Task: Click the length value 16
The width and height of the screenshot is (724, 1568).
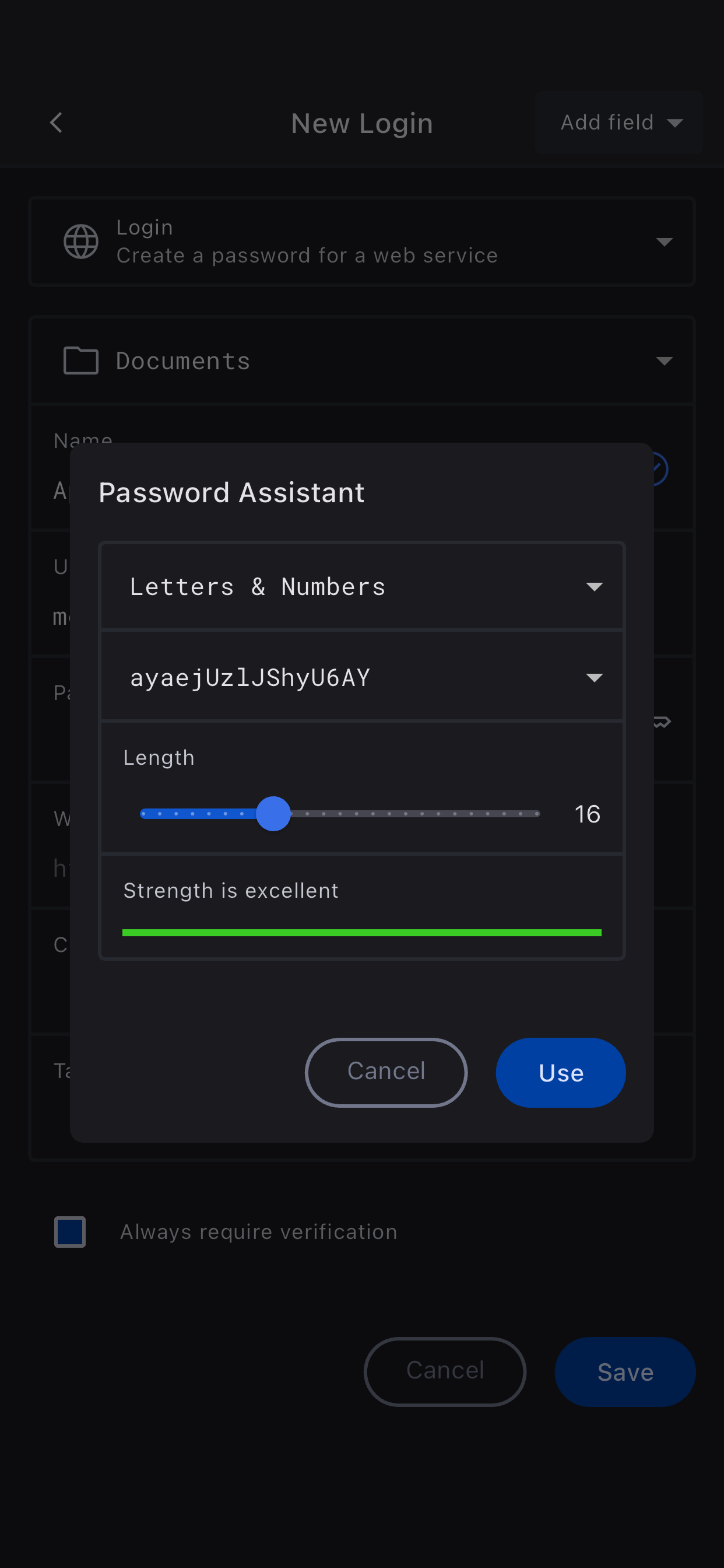Action: pyautogui.click(x=587, y=814)
